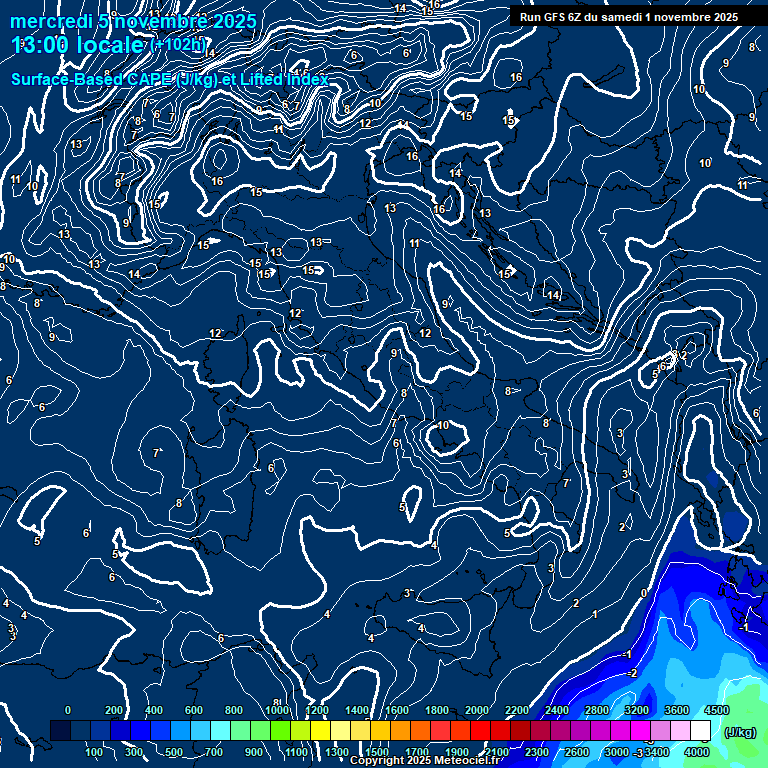Click the '500' label below the legend
Screen dimensions: 768x768
(174, 752)
